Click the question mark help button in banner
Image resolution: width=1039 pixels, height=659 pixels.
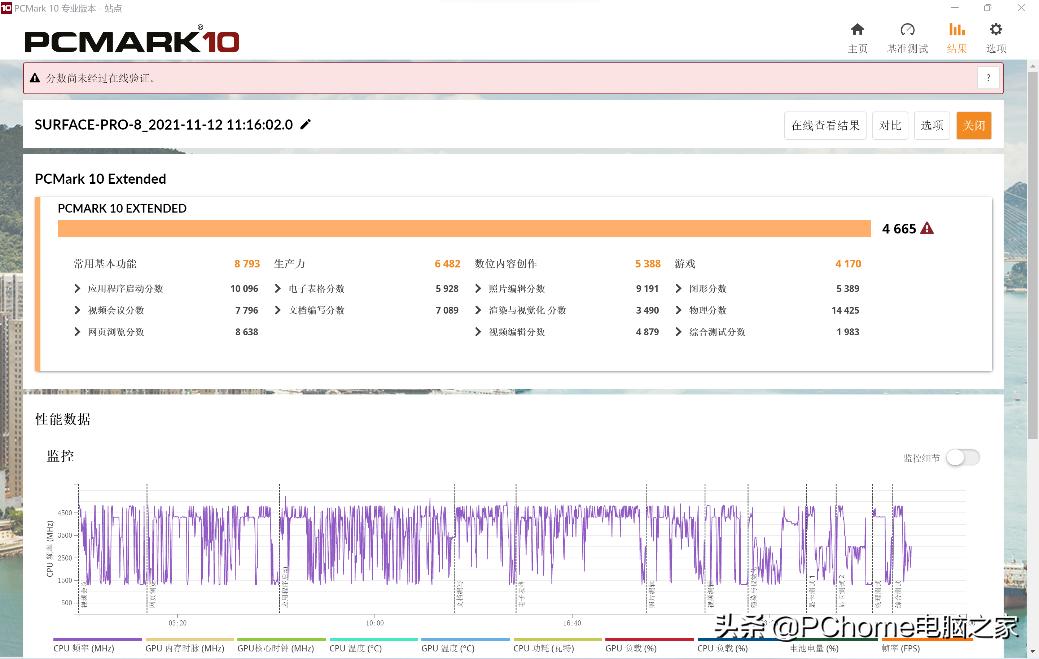[x=988, y=78]
